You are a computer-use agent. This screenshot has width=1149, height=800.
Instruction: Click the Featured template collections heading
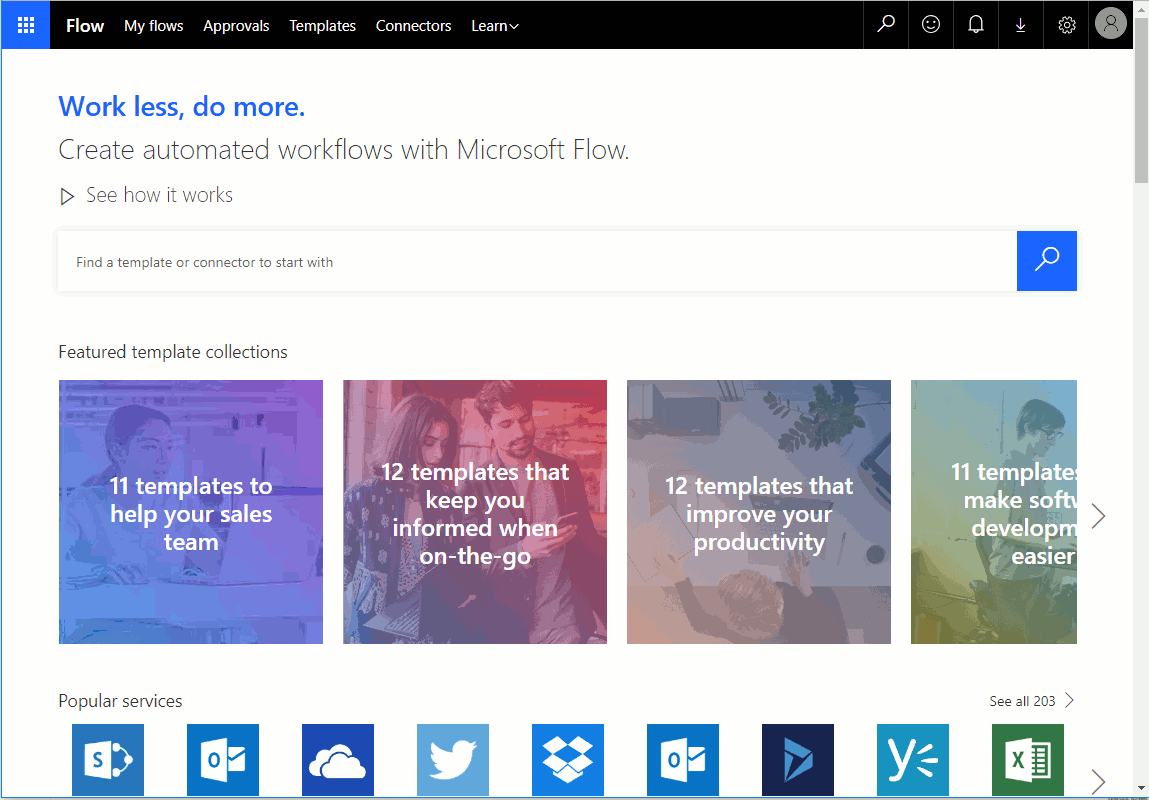tap(173, 352)
